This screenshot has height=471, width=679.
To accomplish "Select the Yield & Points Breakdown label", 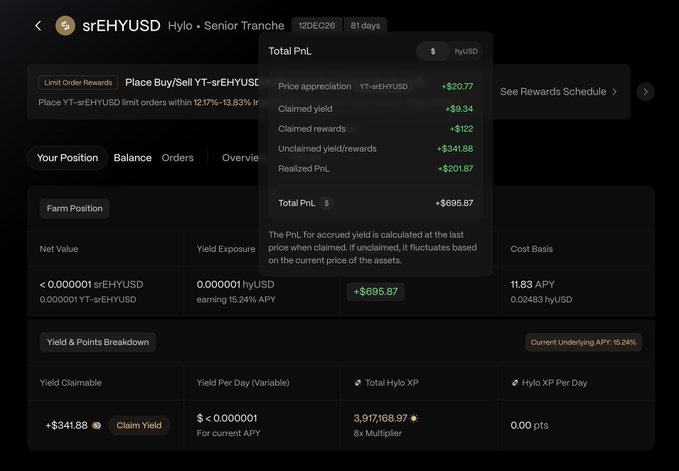I will coord(98,342).
